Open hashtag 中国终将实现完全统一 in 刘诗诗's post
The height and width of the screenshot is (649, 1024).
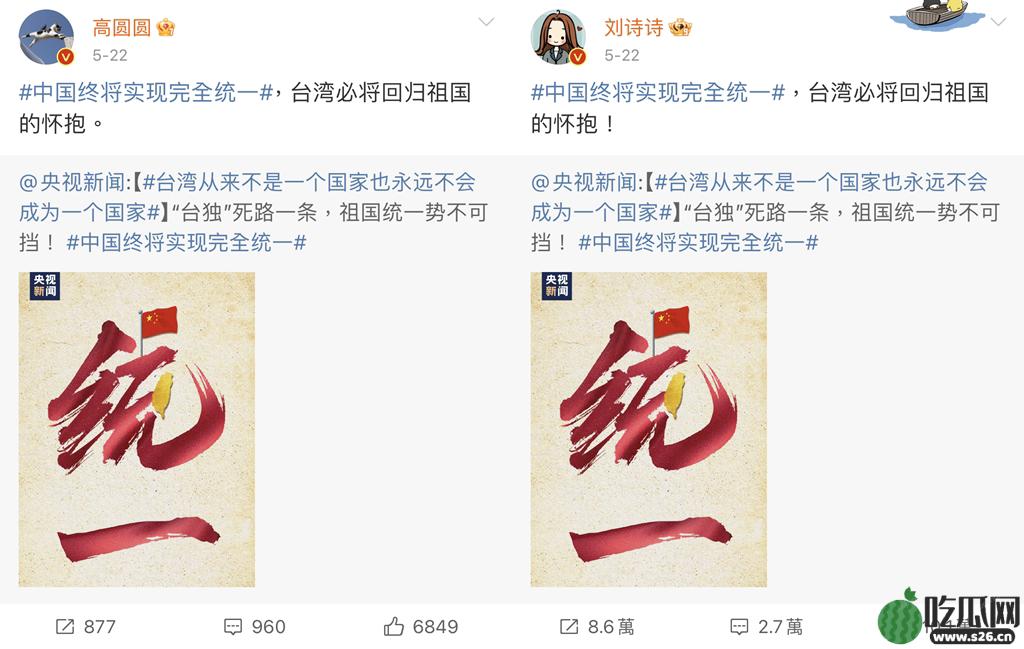(658, 93)
